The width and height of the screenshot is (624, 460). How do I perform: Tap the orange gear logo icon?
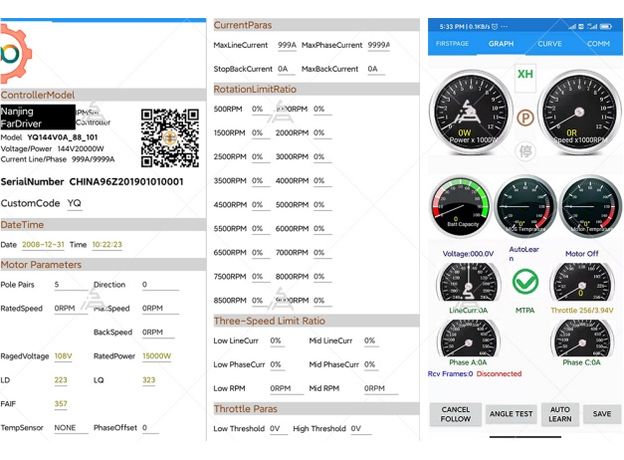(12, 53)
